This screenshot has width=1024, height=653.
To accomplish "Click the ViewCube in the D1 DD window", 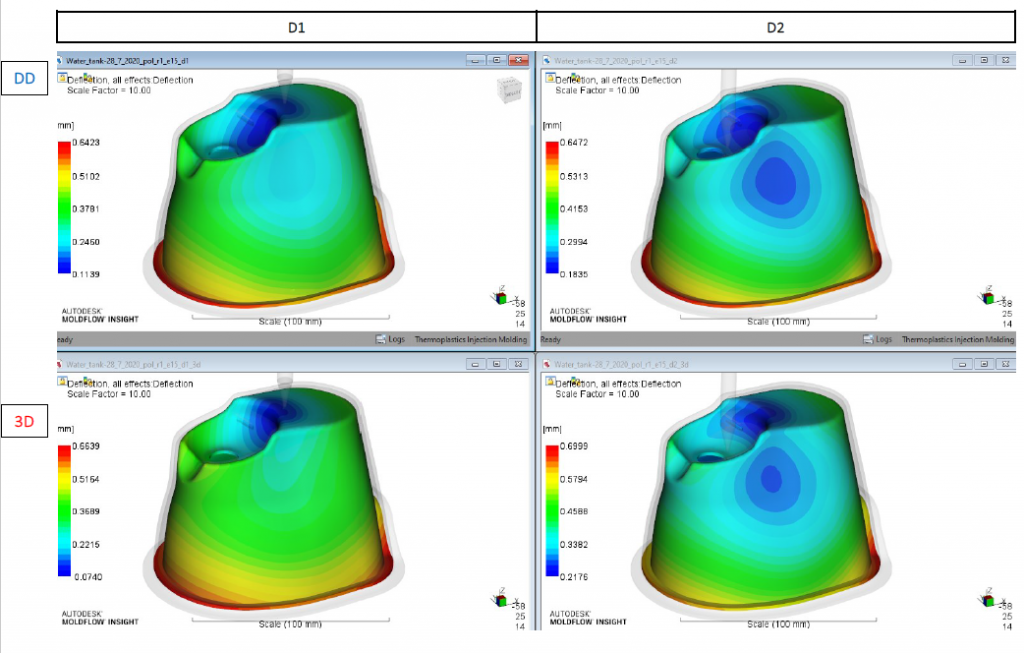I will click(508, 90).
